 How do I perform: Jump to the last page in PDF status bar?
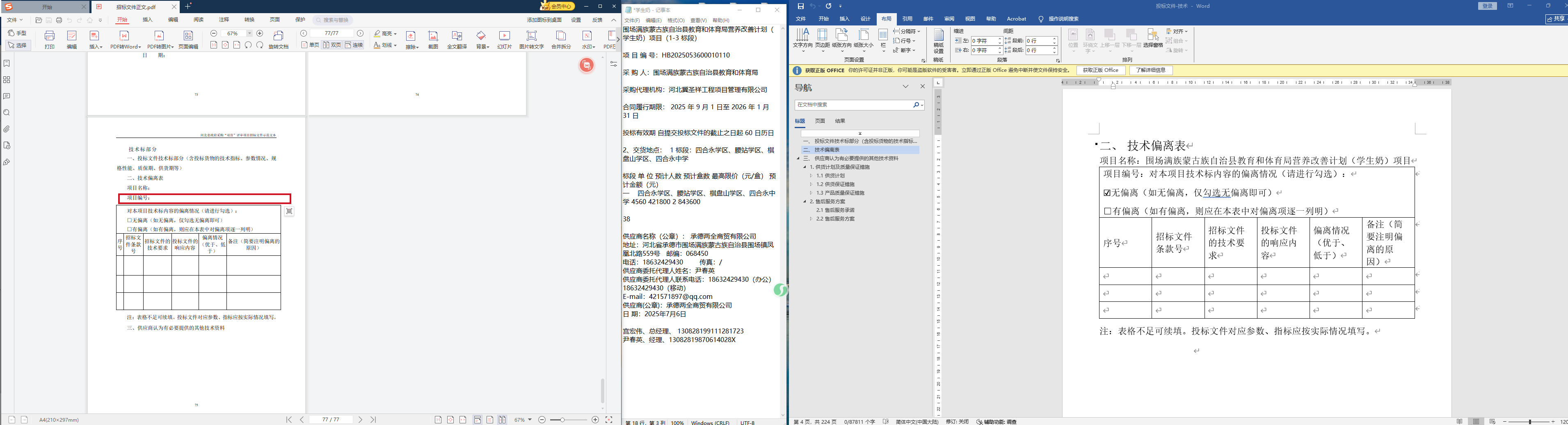373,420
